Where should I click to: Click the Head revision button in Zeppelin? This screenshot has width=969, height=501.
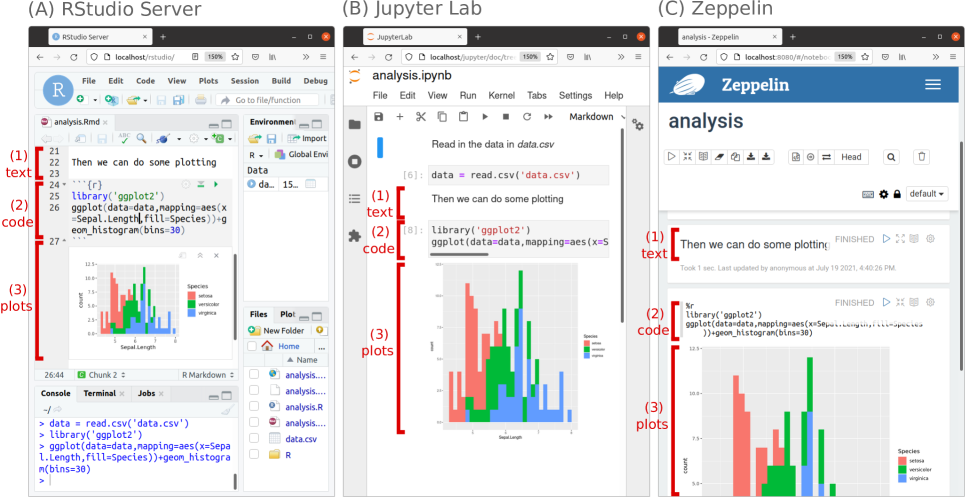coord(851,157)
